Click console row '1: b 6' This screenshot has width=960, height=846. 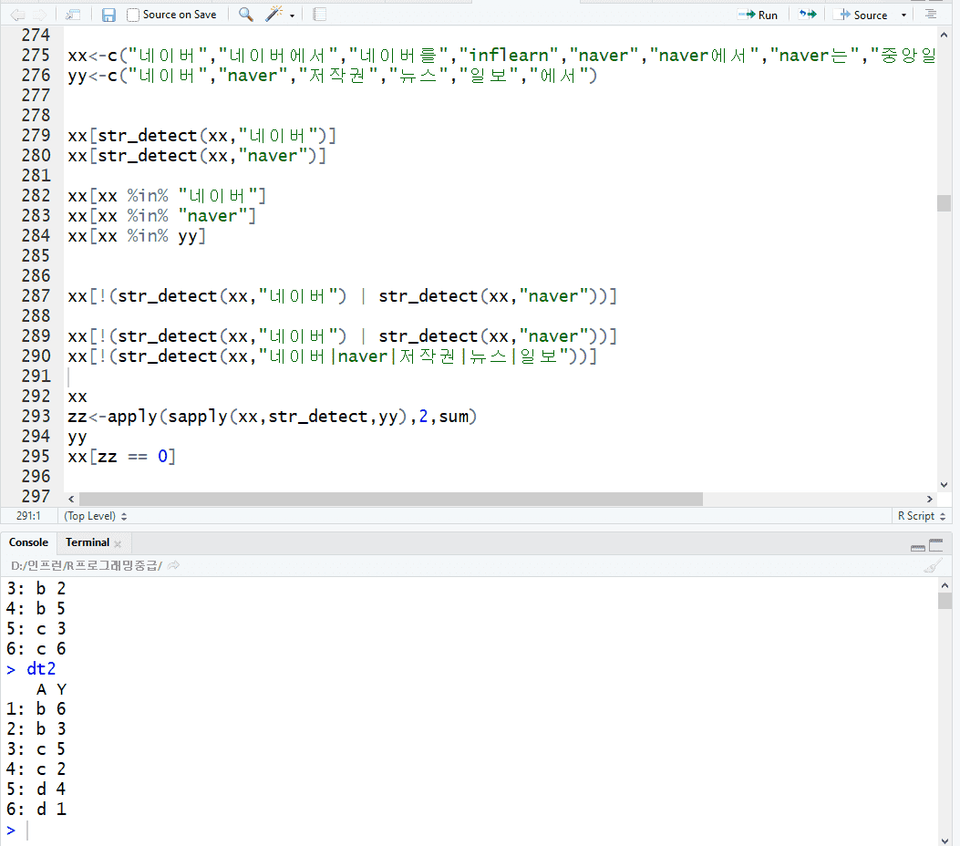pos(36,709)
